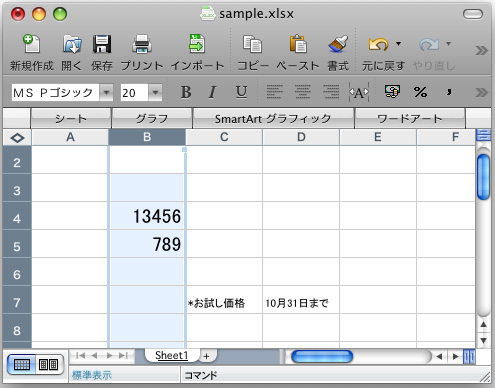495x388 pixels.
Task: Select the Sheet1 tab
Action: [x=171, y=355]
